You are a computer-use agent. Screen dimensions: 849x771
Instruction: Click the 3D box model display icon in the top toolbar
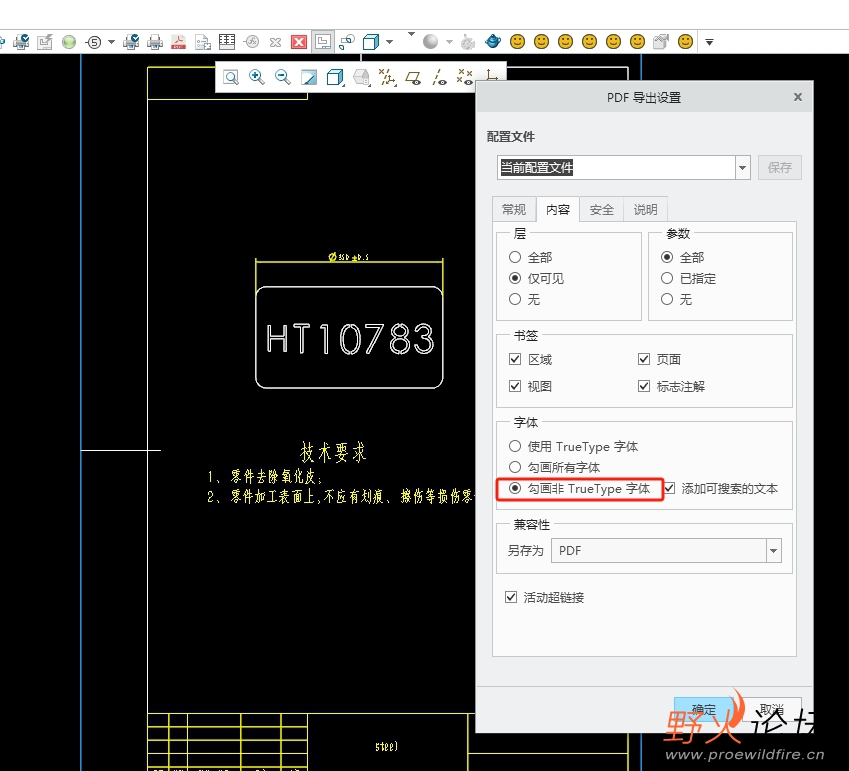(371, 42)
